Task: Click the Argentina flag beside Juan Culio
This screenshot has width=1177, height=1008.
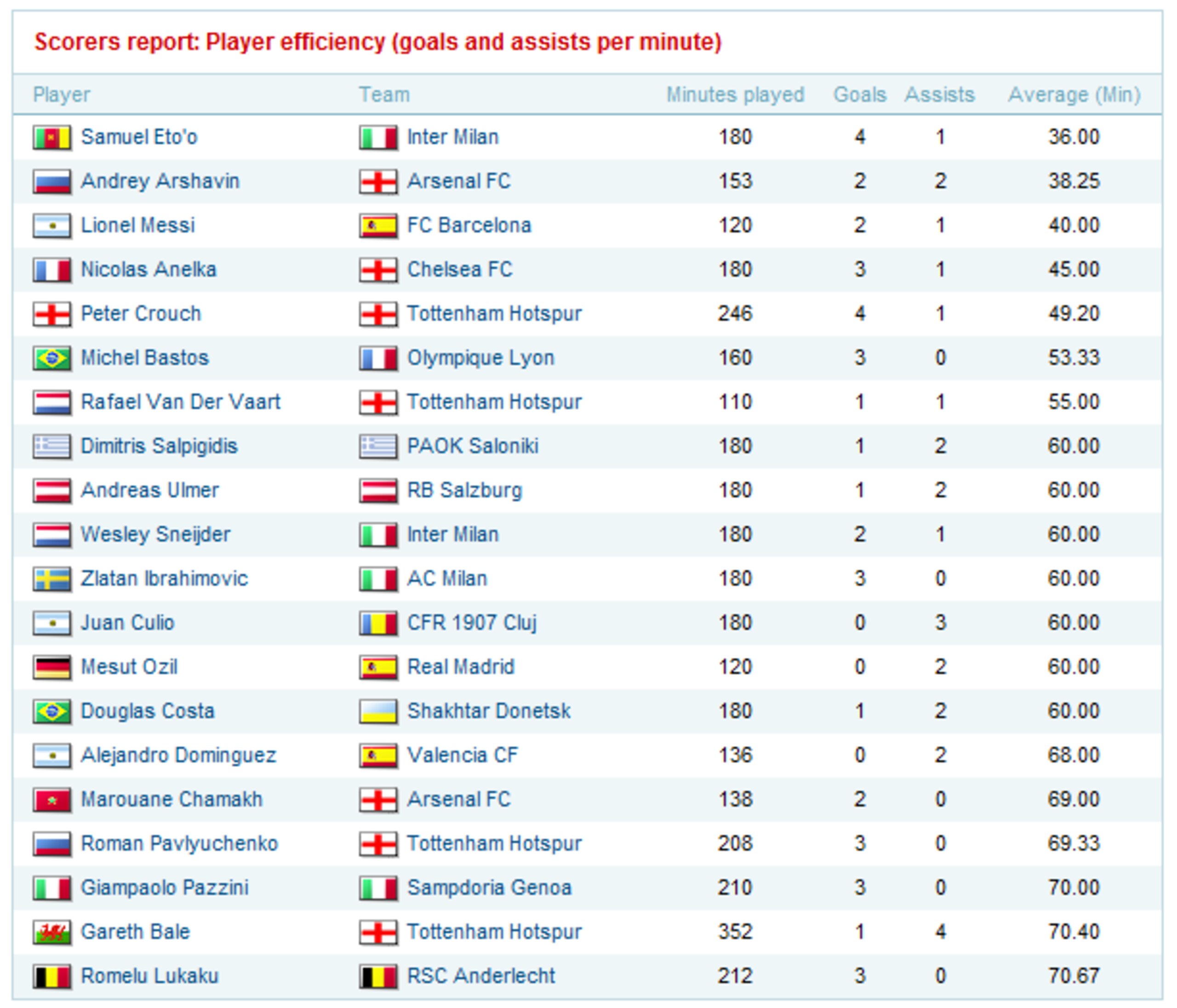Action: pyautogui.click(x=52, y=623)
